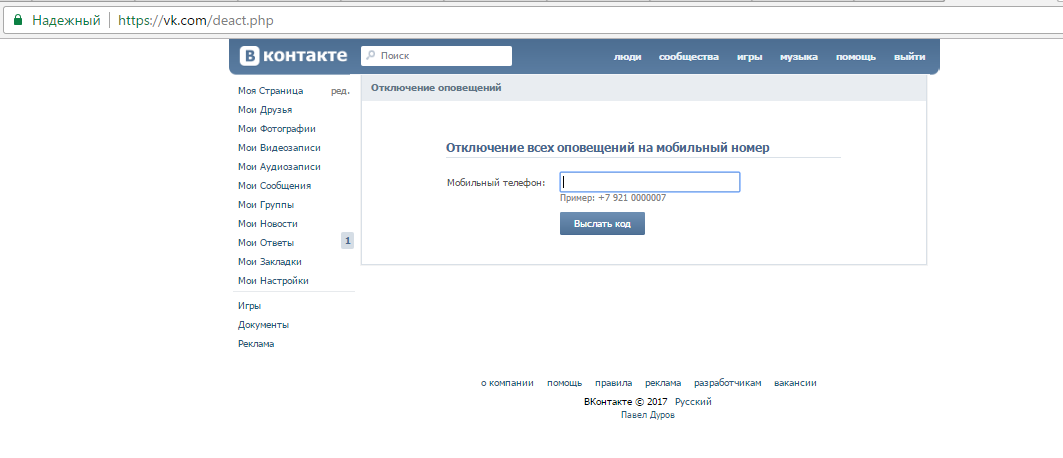The image size is (1063, 458).
Task: Click the browser address bar URL
Action: tap(195, 19)
